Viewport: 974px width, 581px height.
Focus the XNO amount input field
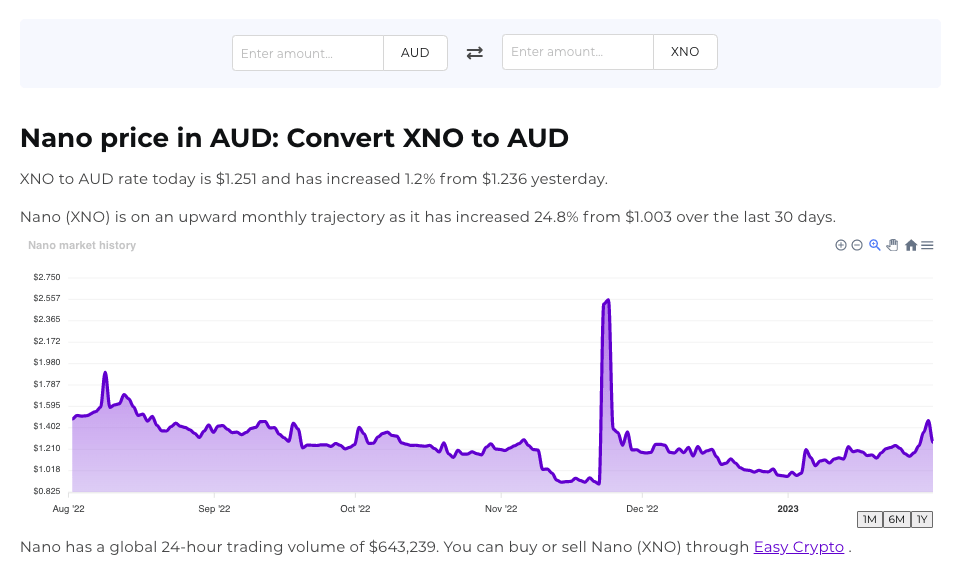[x=578, y=53]
